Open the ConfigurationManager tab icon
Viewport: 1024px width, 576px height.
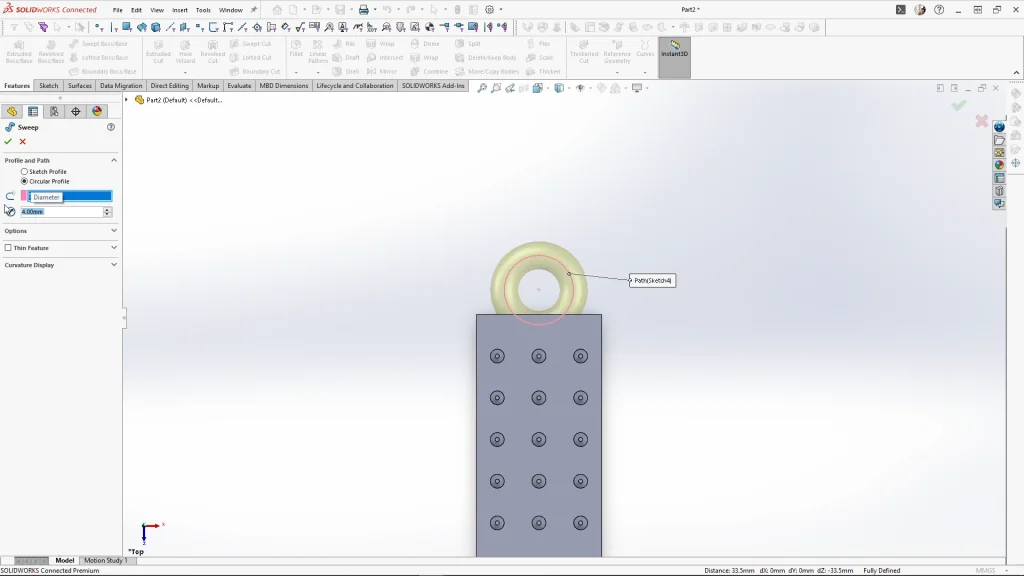[x=54, y=112]
